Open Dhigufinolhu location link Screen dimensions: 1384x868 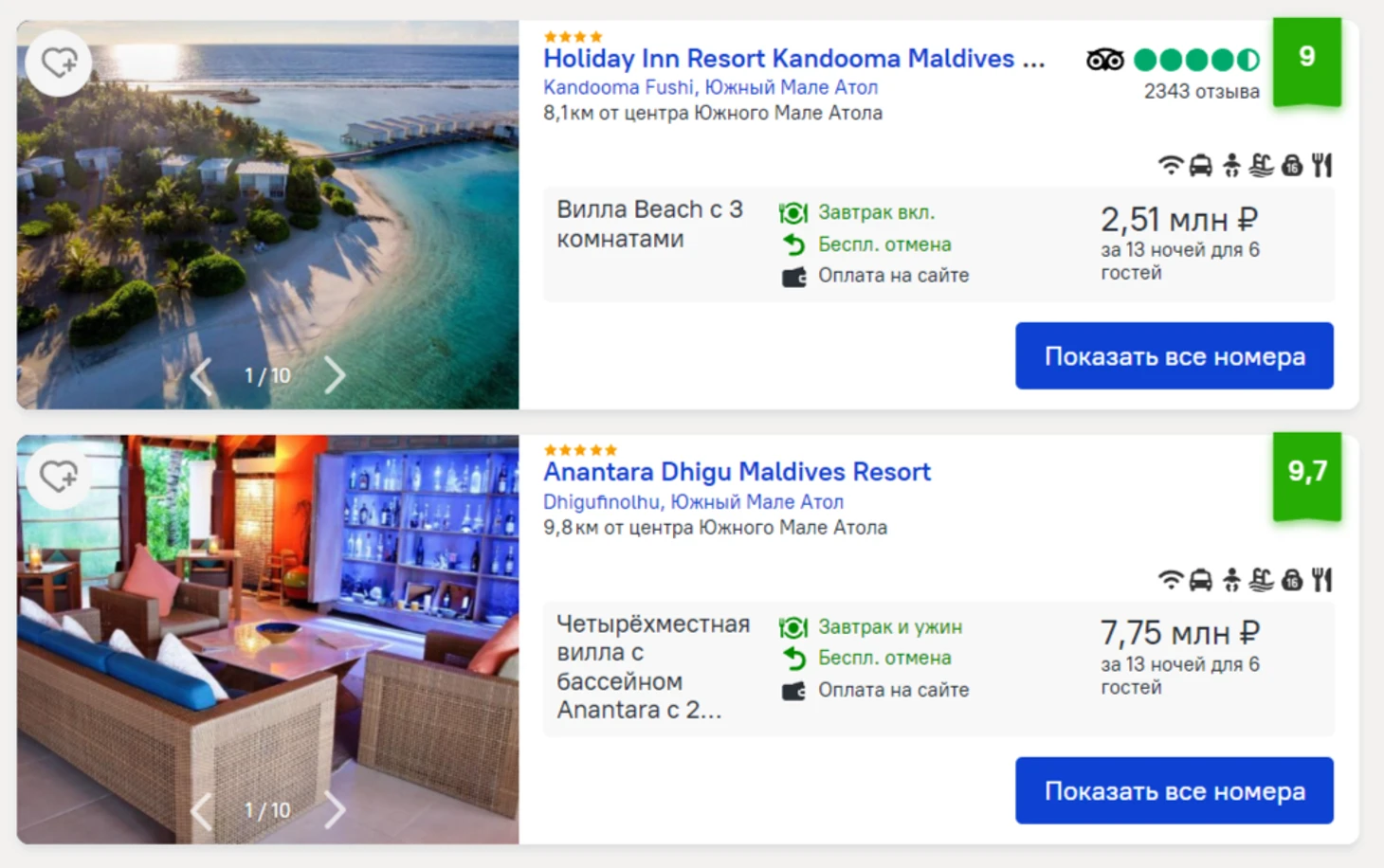(693, 501)
